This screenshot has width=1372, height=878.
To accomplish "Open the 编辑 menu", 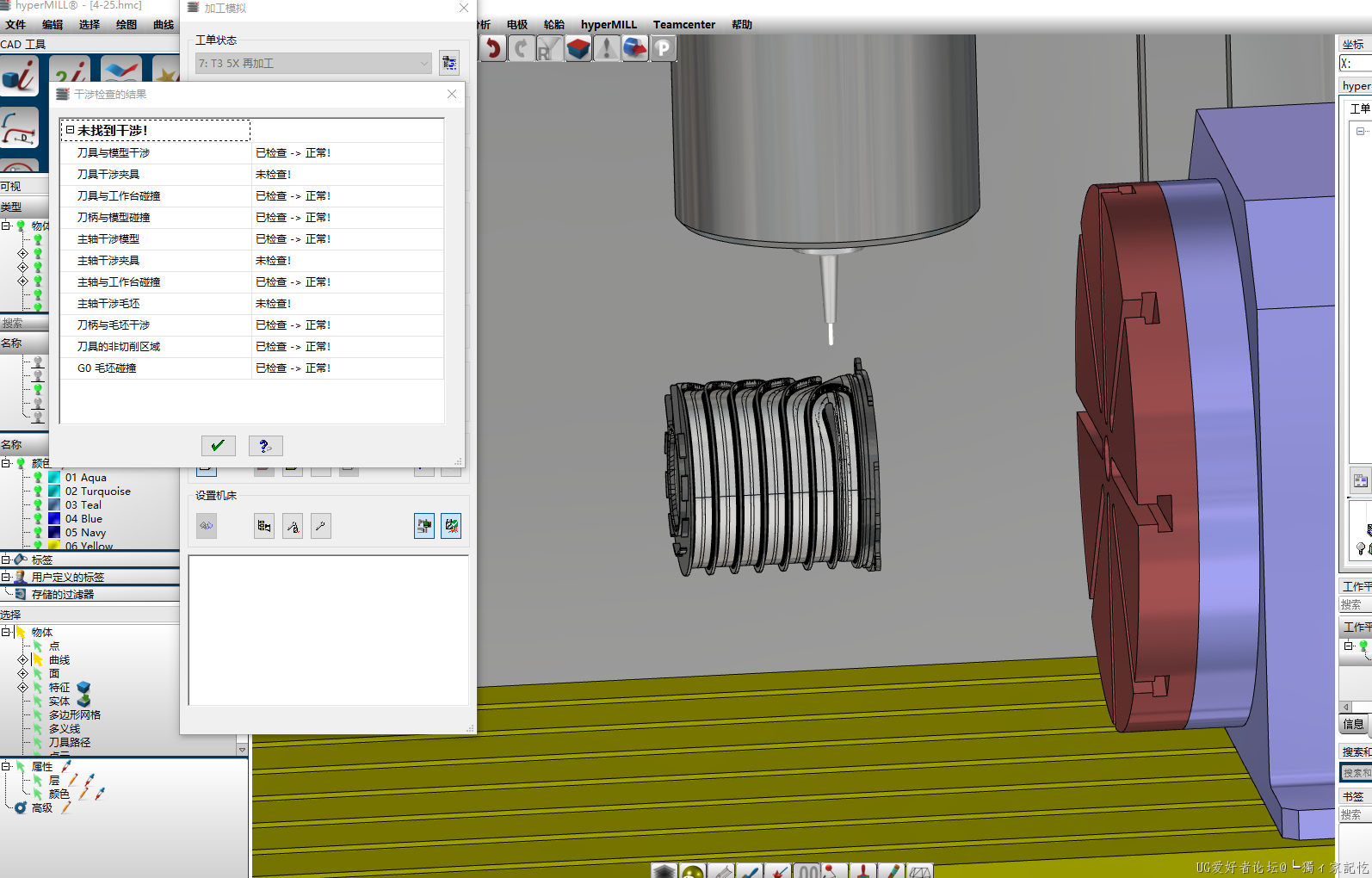I will click(x=53, y=24).
